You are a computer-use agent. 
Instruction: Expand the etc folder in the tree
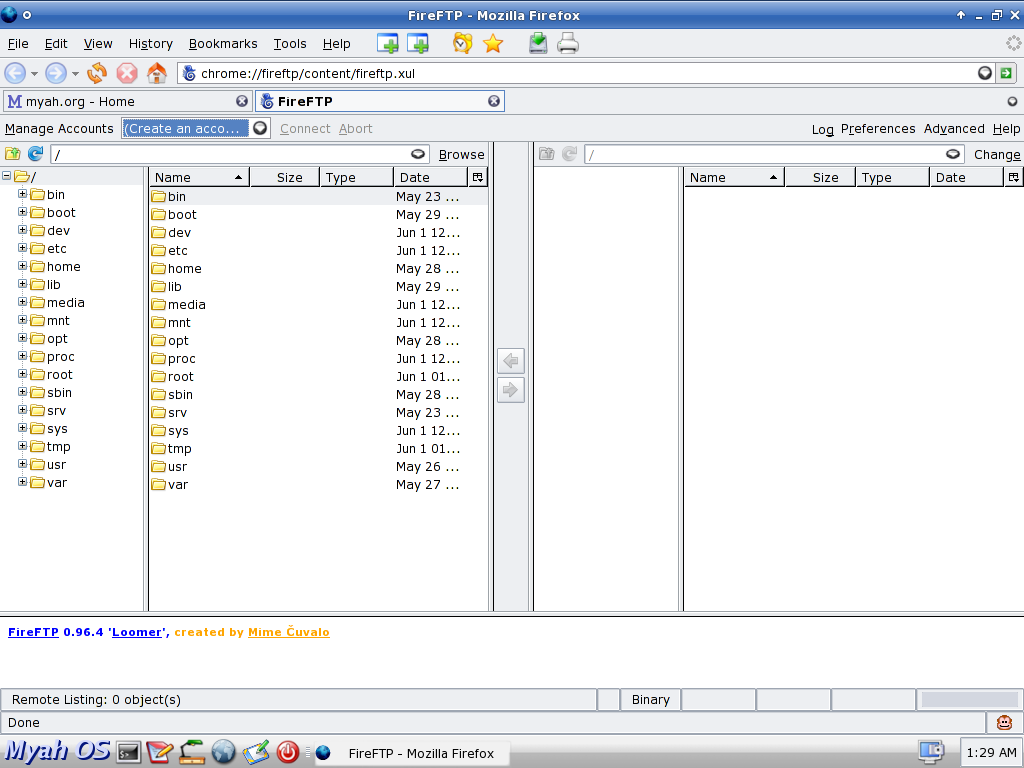[22, 248]
